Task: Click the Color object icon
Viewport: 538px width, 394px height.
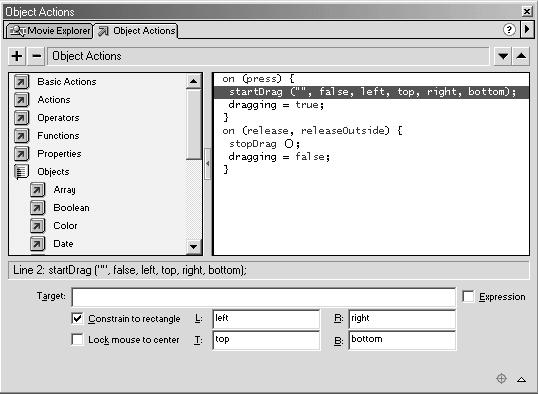Action: (37, 226)
